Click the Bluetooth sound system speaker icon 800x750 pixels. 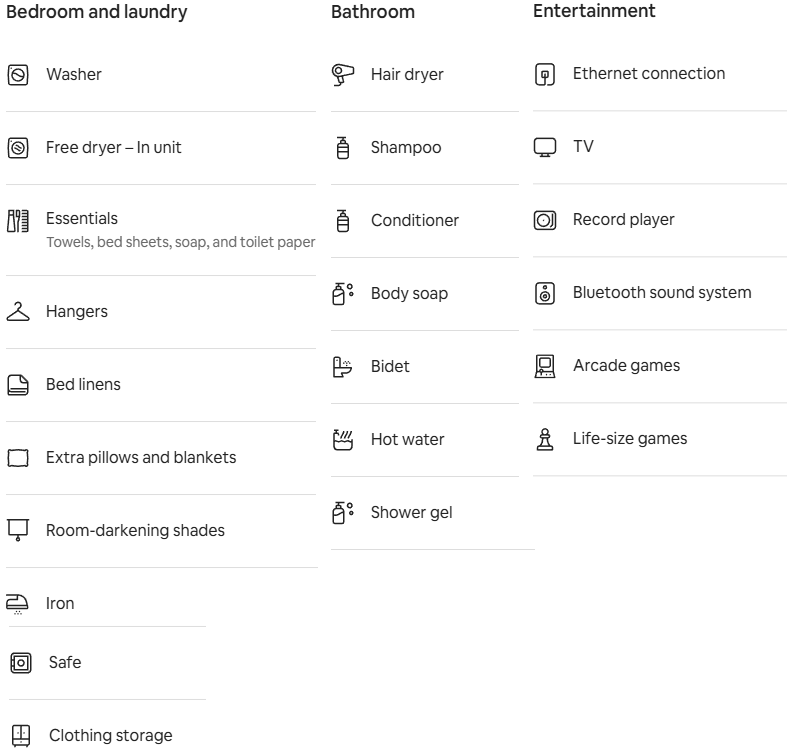544,293
